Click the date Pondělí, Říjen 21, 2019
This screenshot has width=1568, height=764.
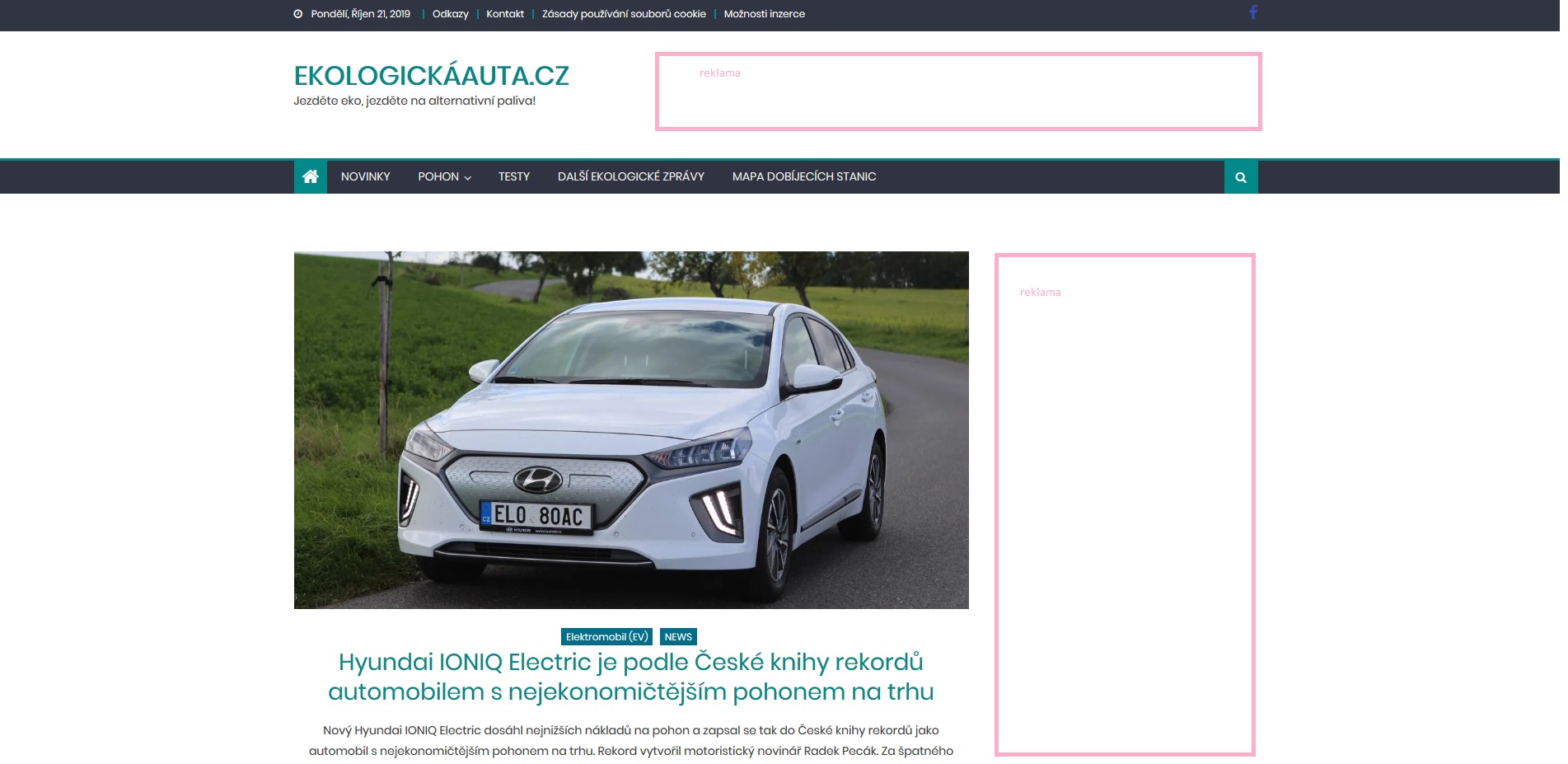(x=361, y=14)
